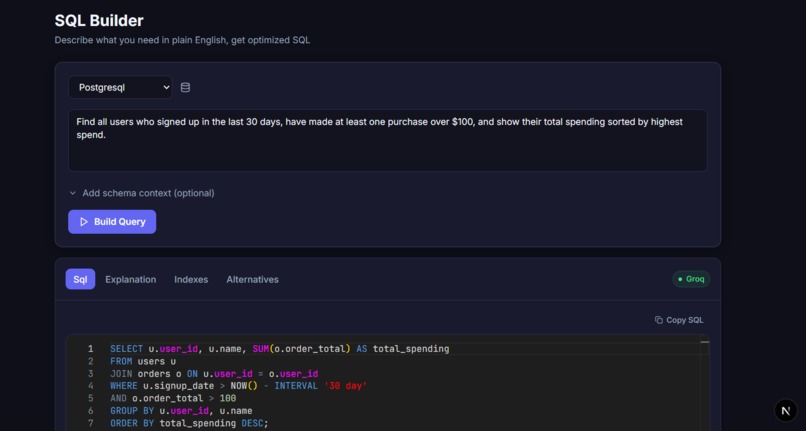The width and height of the screenshot is (806, 431).
Task: Click code line 'AND o.order_total > 100'
Action: pyautogui.click(x=173, y=398)
